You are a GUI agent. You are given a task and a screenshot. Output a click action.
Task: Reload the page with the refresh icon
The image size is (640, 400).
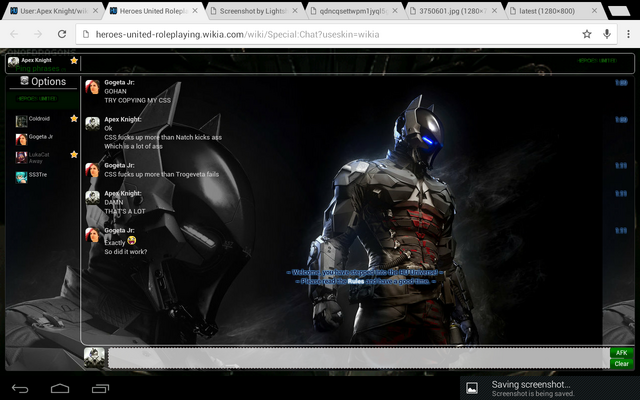(x=62, y=34)
